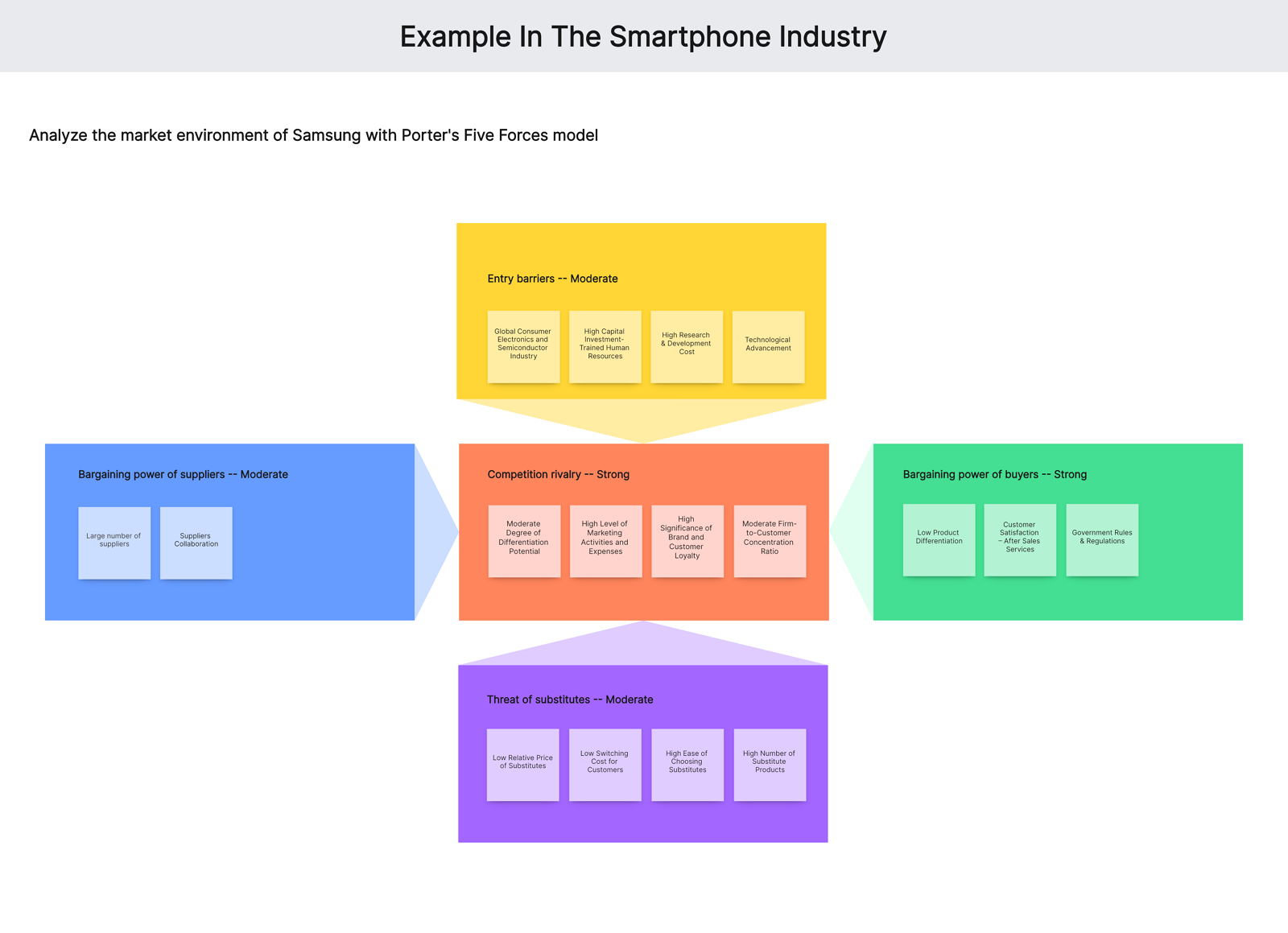1288x933 pixels.
Task: Select the 'Technological Advancement' sticky note
Action: tap(768, 346)
